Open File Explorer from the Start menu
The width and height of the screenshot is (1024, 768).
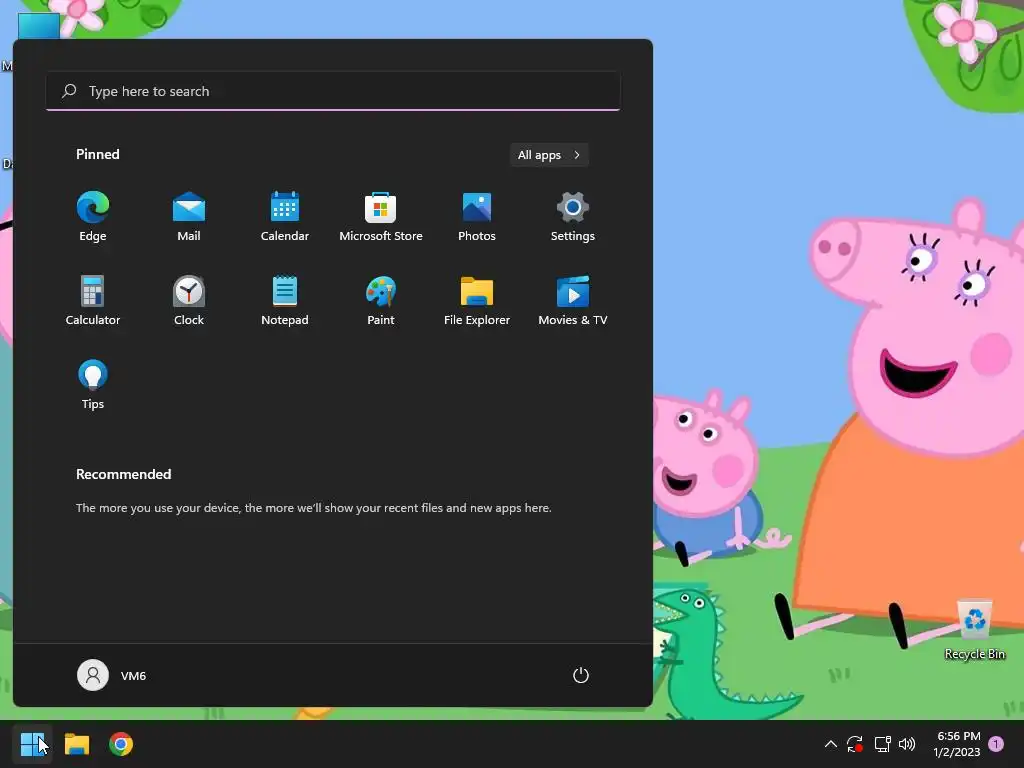coord(477,300)
